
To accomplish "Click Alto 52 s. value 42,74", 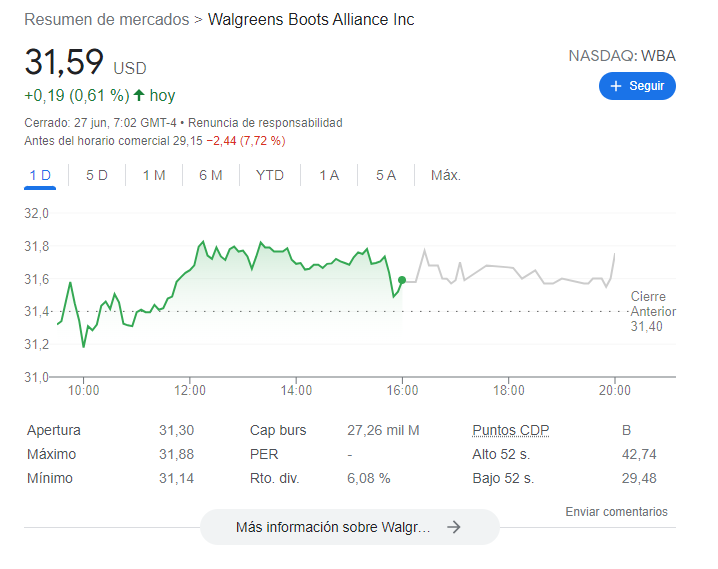I will [639, 454].
